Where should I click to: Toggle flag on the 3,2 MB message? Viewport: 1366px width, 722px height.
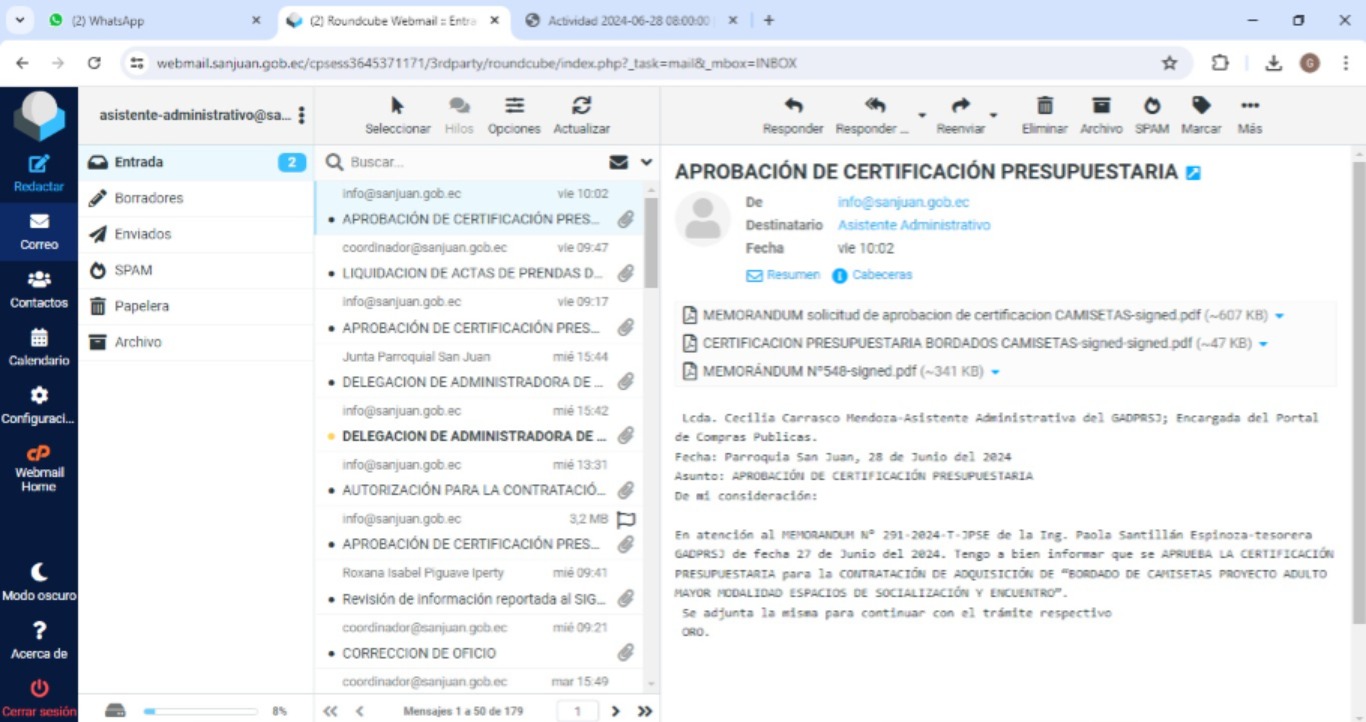tap(626, 519)
